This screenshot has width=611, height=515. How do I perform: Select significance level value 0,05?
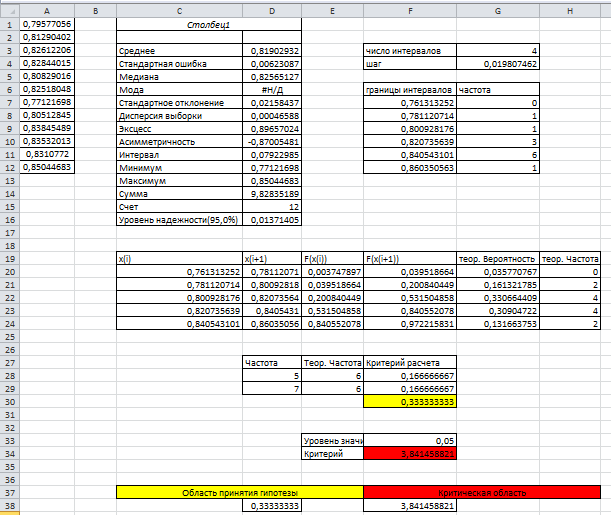point(410,441)
